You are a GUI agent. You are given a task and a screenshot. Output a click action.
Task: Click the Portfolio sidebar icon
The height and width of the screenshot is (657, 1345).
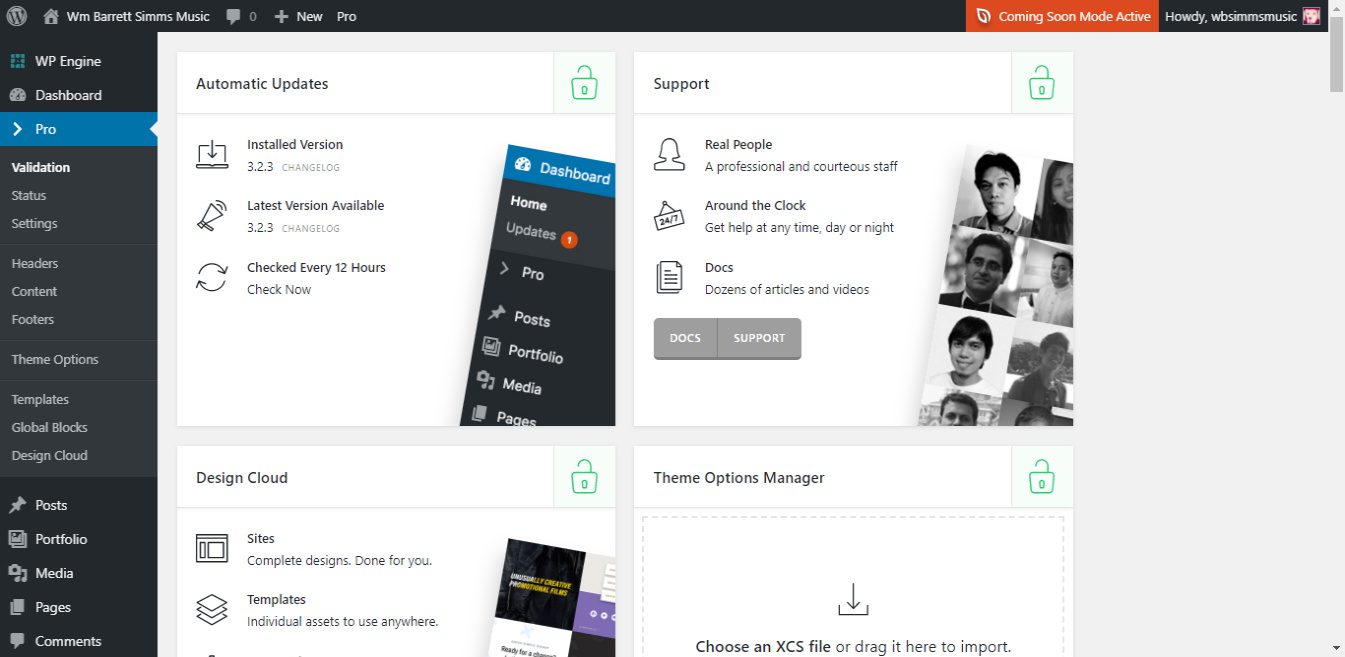click(18, 539)
